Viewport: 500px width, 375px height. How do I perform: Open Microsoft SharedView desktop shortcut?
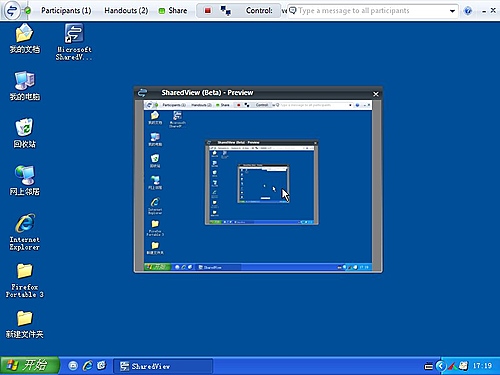coord(74,42)
